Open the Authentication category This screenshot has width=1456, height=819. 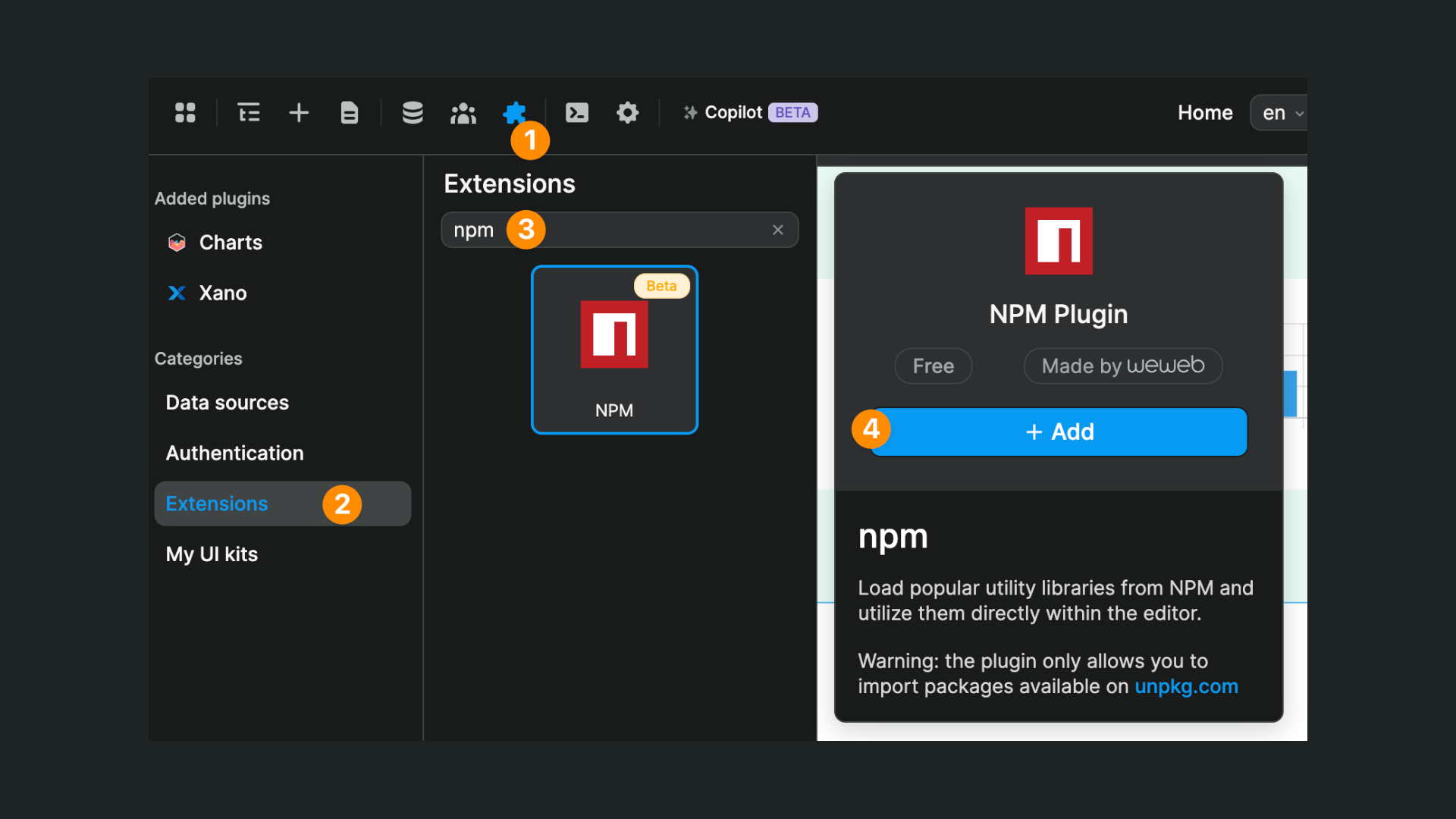point(234,453)
